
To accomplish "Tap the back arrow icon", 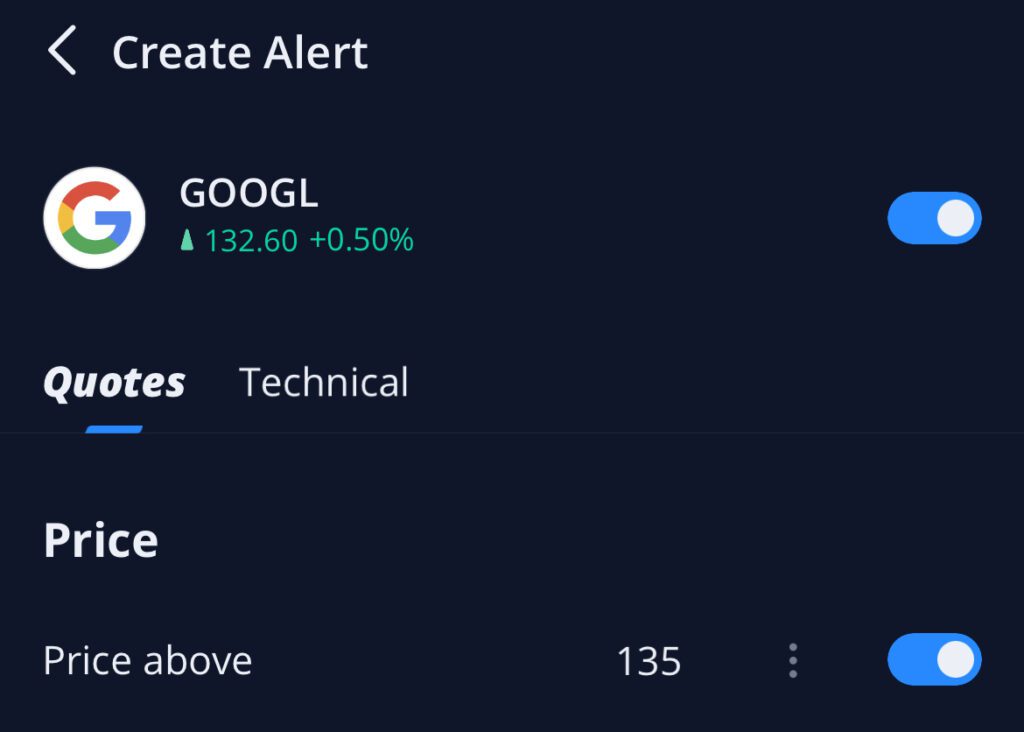I will point(62,52).
